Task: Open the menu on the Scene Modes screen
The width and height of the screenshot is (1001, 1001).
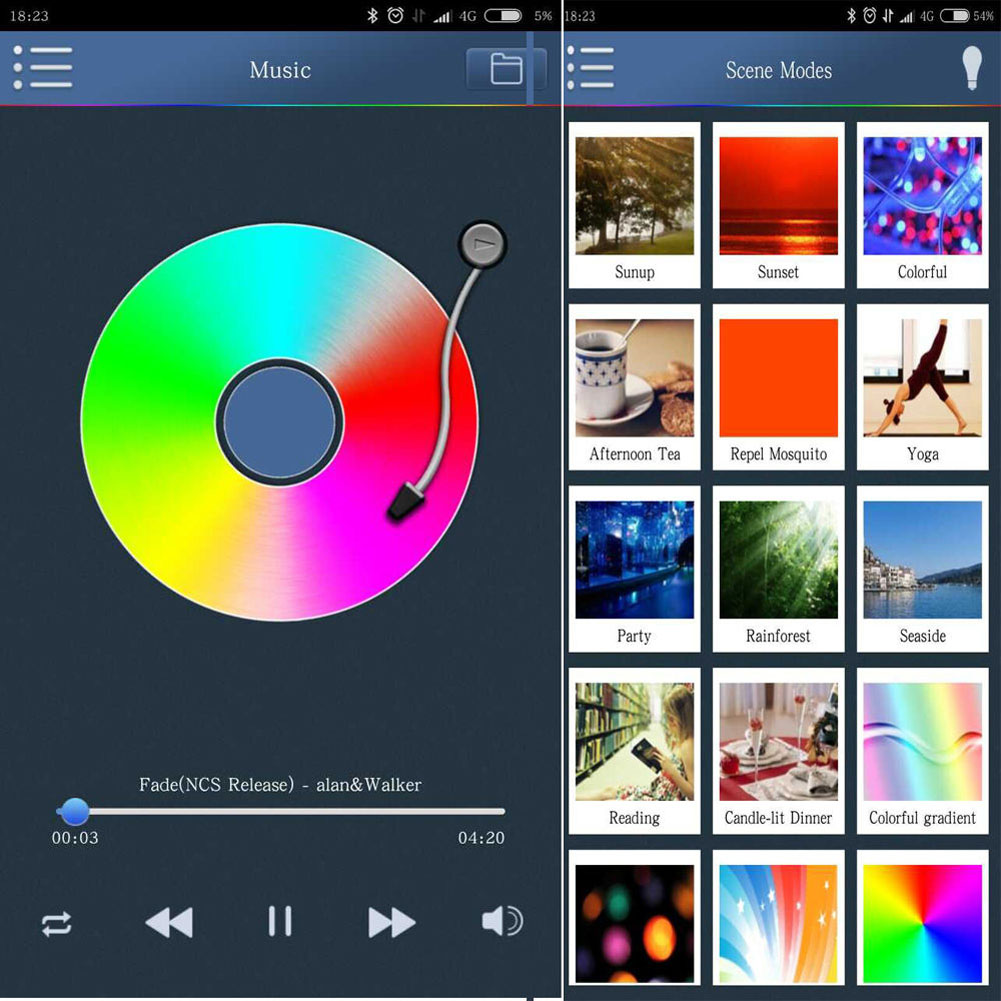Action: coord(590,69)
